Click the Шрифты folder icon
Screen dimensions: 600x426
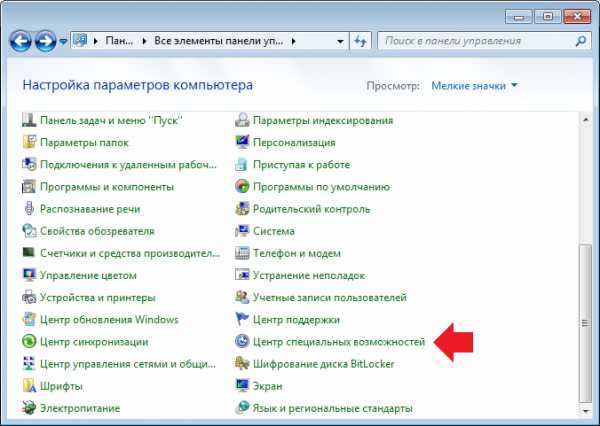pos(29,386)
